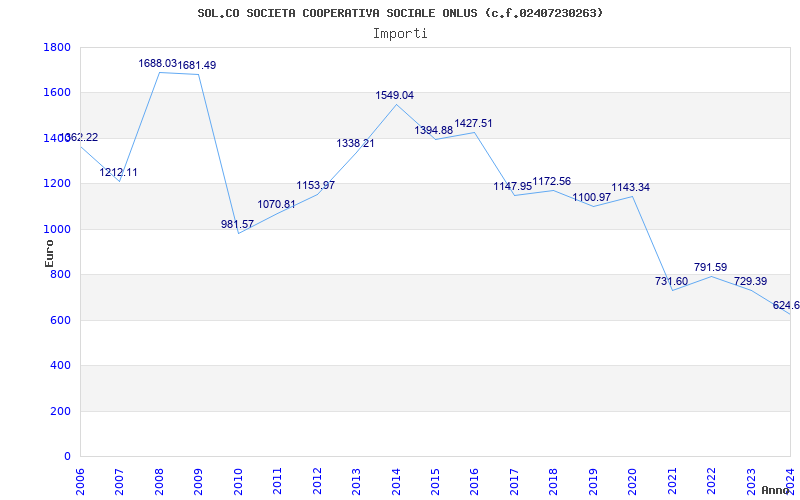Click y-axis tick 0
The height and width of the screenshot is (500, 800).
pyautogui.click(x=67, y=457)
